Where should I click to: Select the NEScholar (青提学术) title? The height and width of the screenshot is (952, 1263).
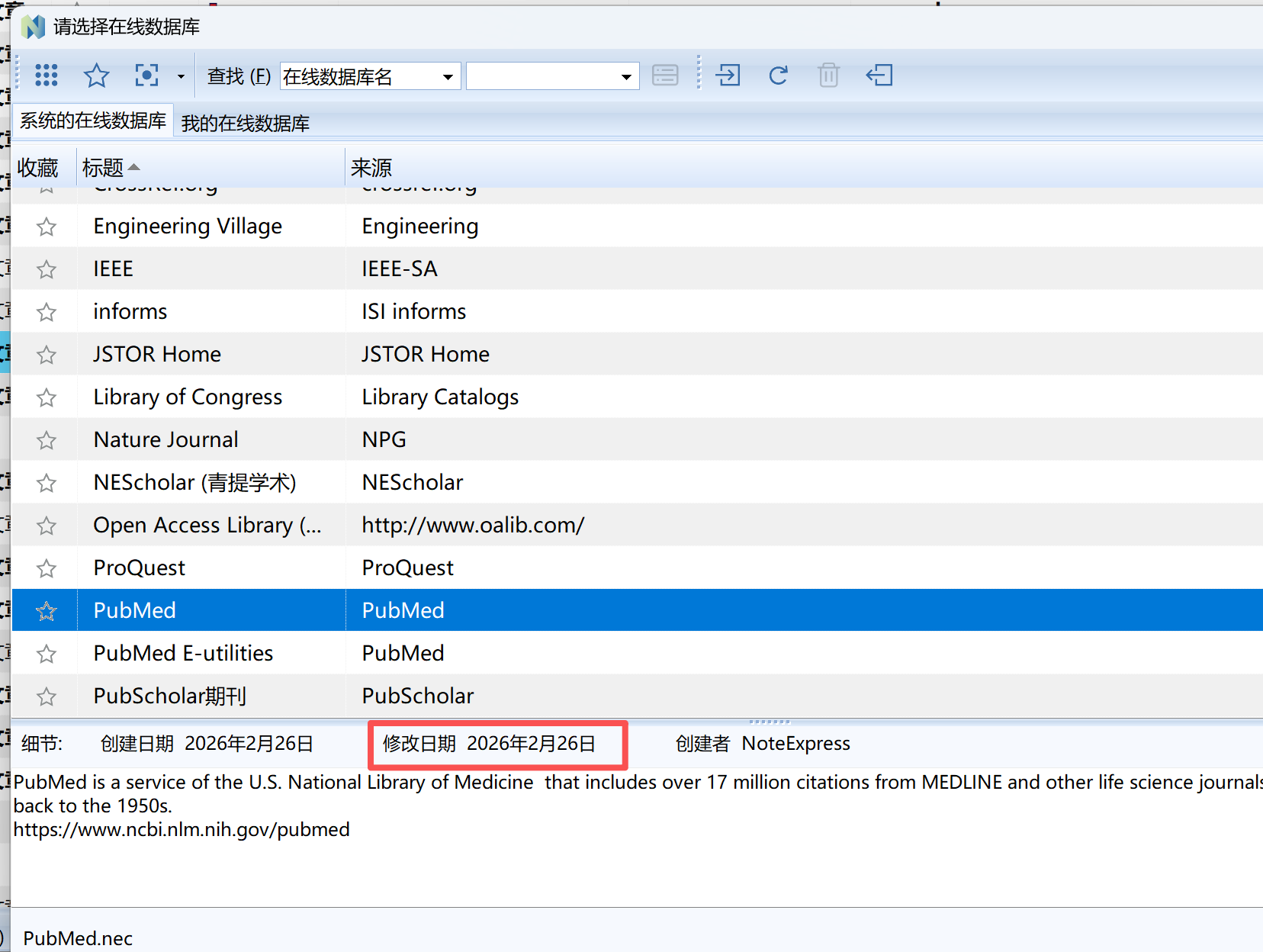coord(194,483)
